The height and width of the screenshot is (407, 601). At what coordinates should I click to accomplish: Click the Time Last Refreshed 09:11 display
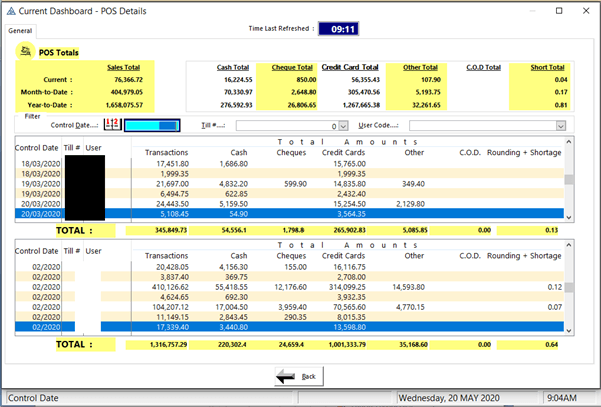tap(338, 29)
